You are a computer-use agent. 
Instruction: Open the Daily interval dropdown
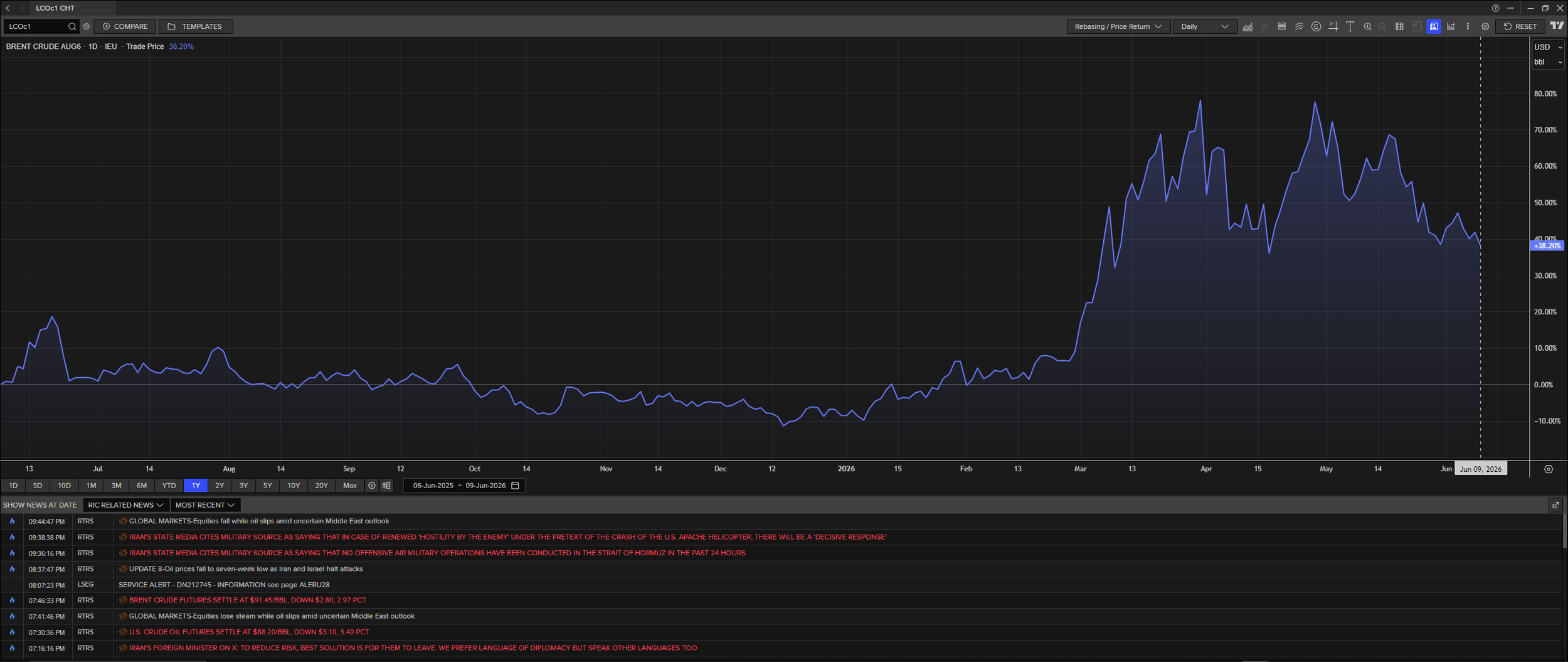(x=1205, y=26)
